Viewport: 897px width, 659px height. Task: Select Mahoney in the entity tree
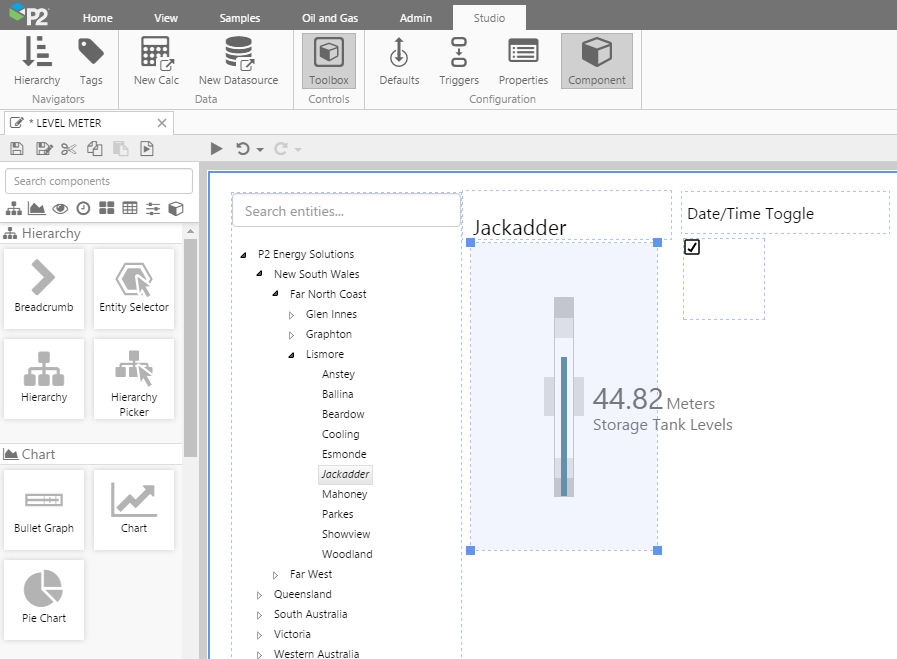pyautogui.click(x=344, y=494)
